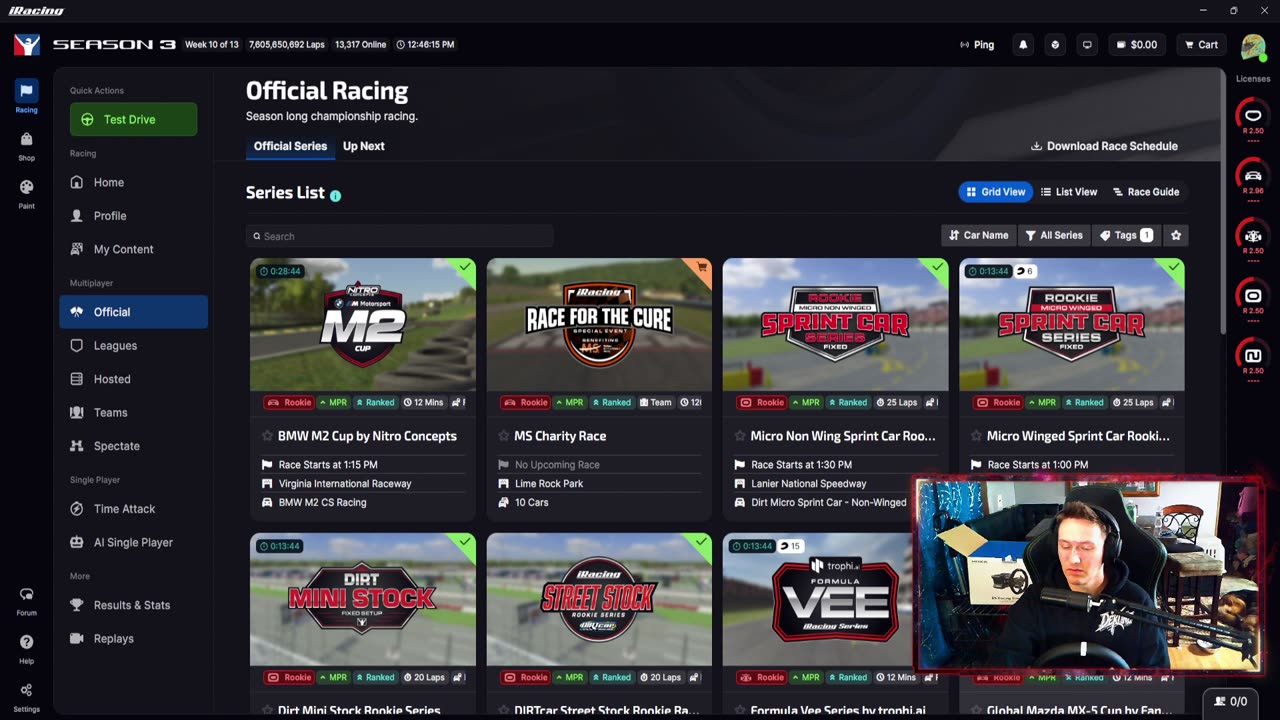Screen dimensions: 1280x720
Task: Open the $0.00 account balance
Action: coord(1136,45)
